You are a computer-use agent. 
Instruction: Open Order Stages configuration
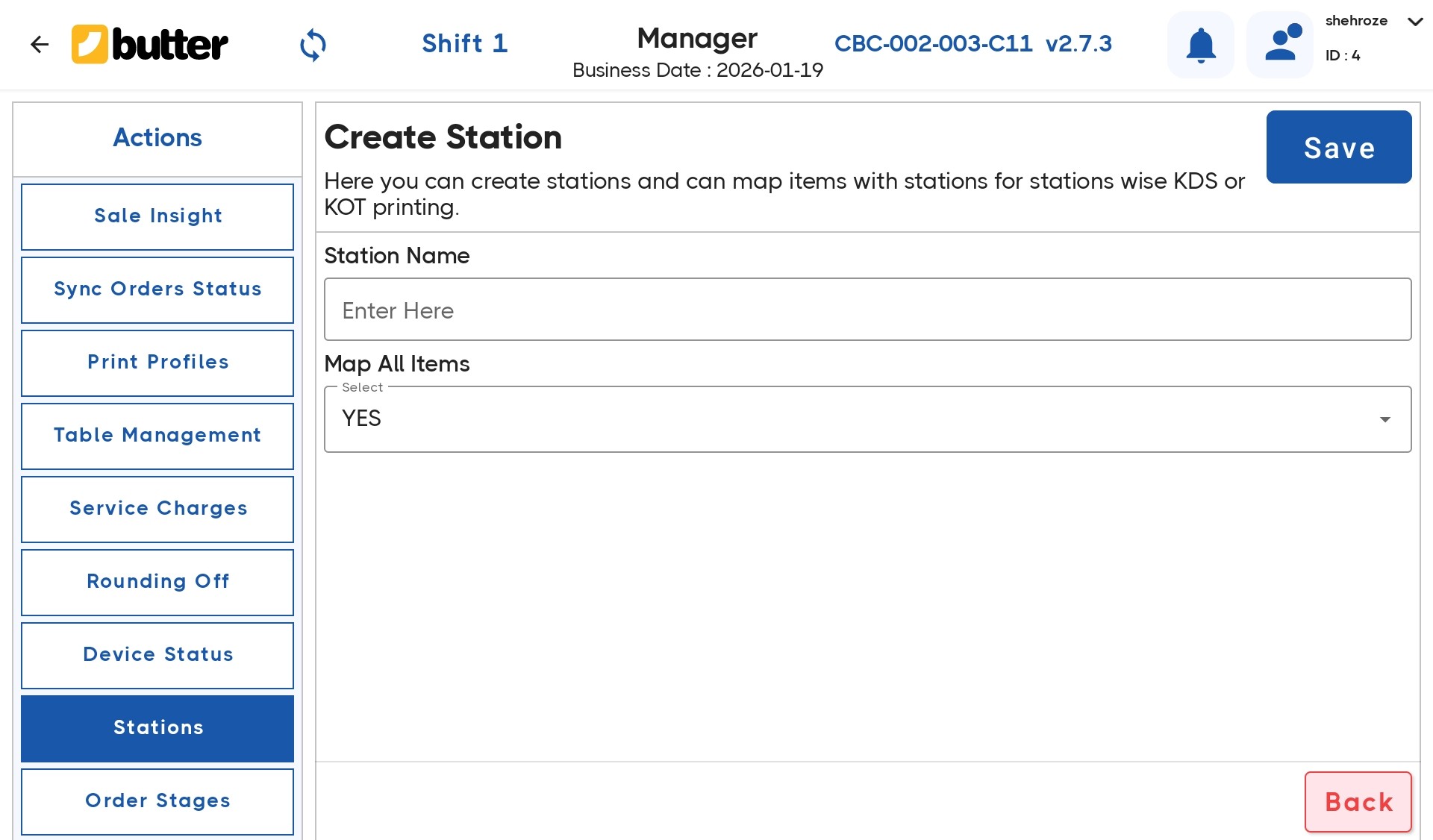coord(157,801)
